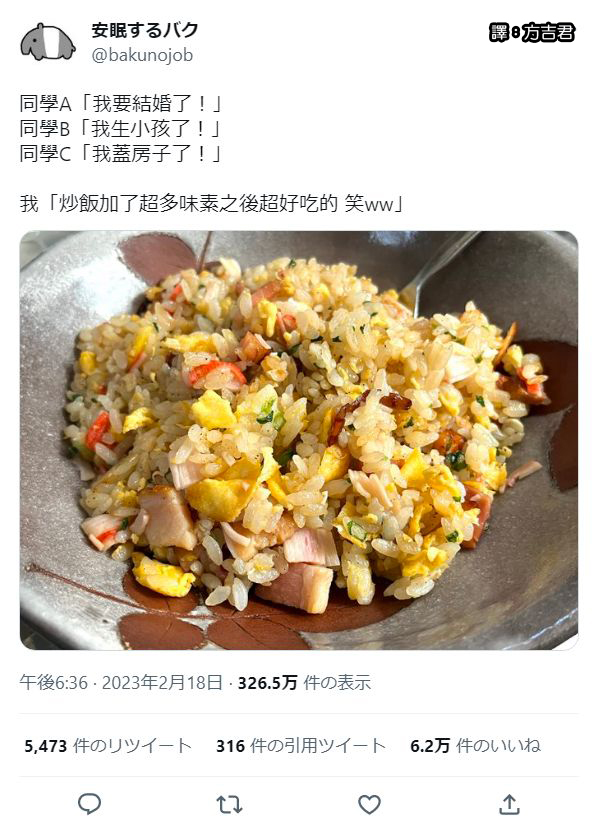
Task: Click the tweet line 同學C「我蓋房子了！」
Action: pos(121,154)
